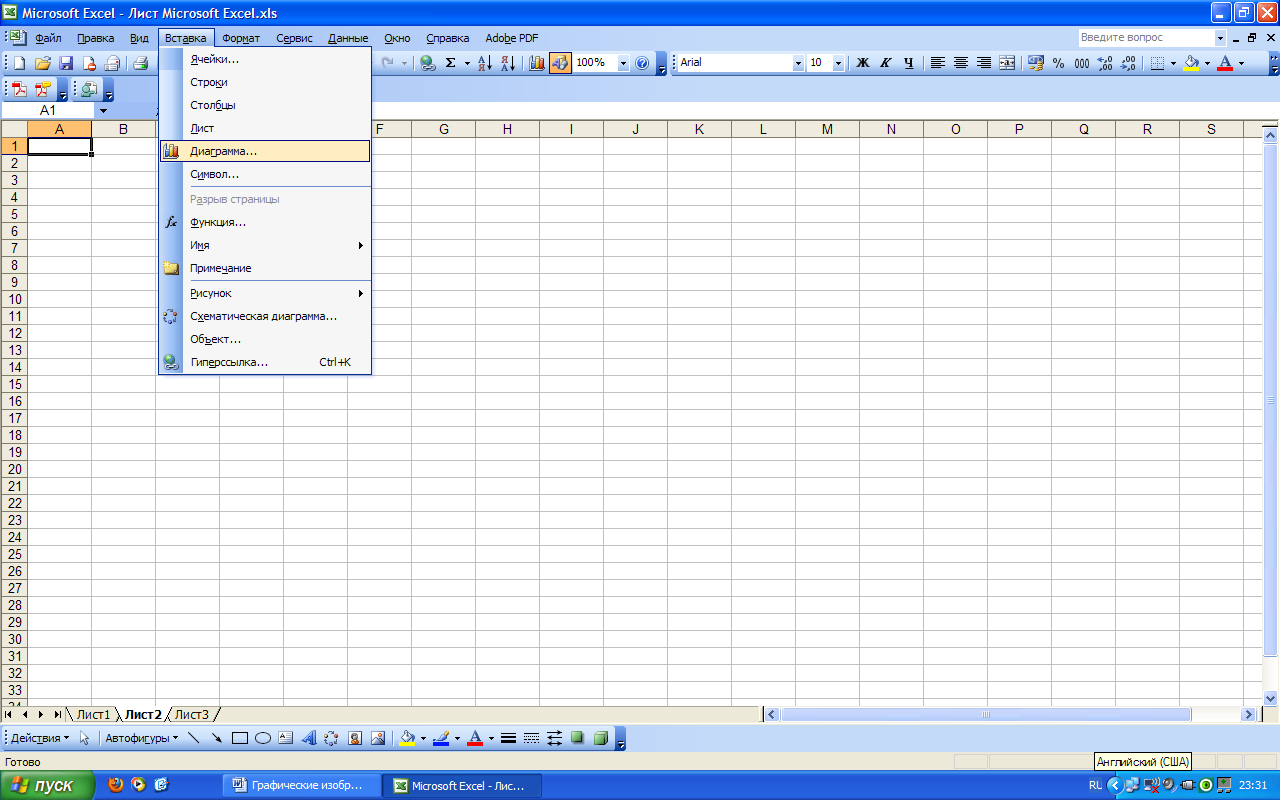Select Гиперссылка menu entry
This screenshot has height=800, width=1280.
tap(265, 362)
